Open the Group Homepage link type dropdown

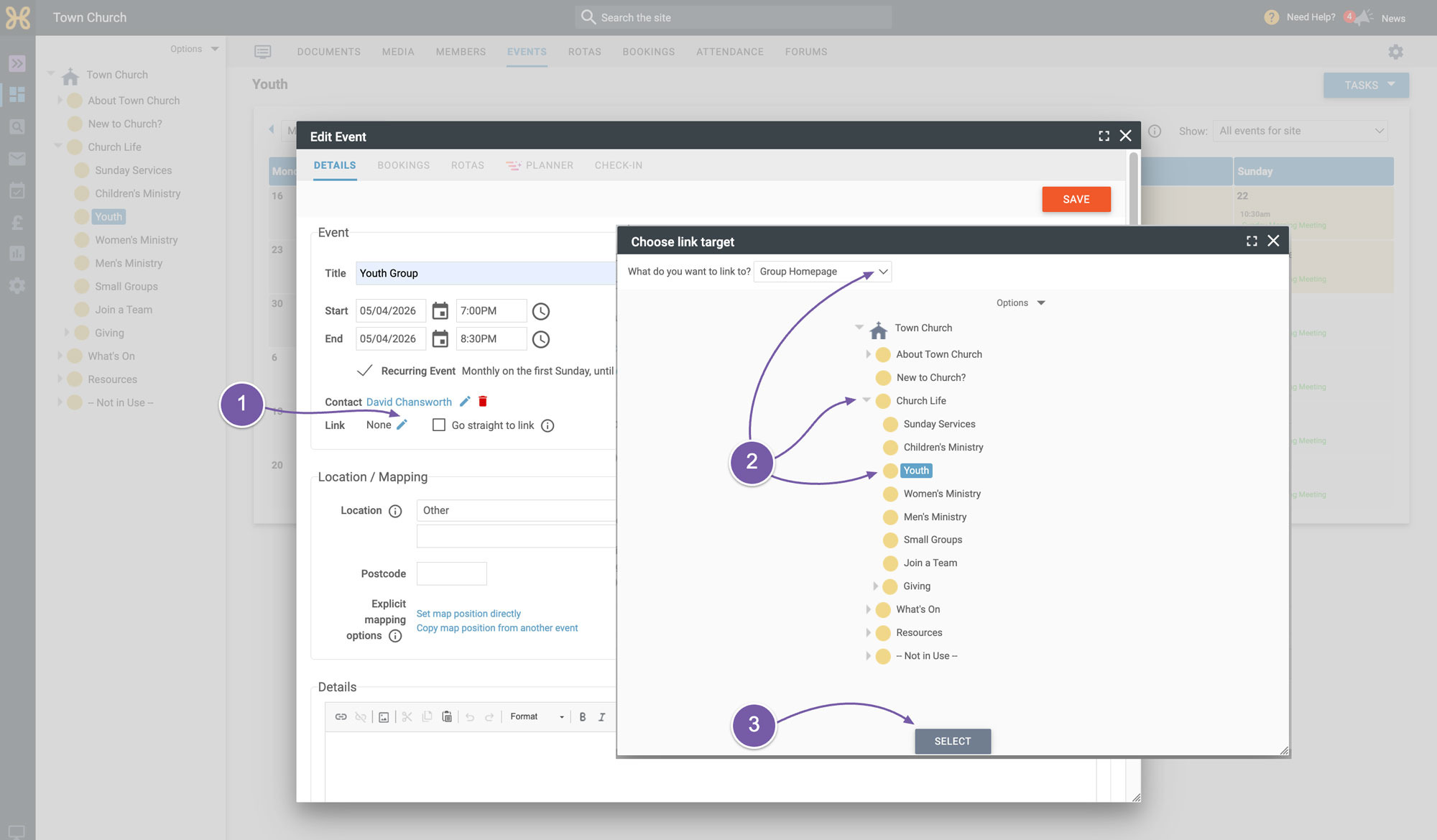(823, 272)
